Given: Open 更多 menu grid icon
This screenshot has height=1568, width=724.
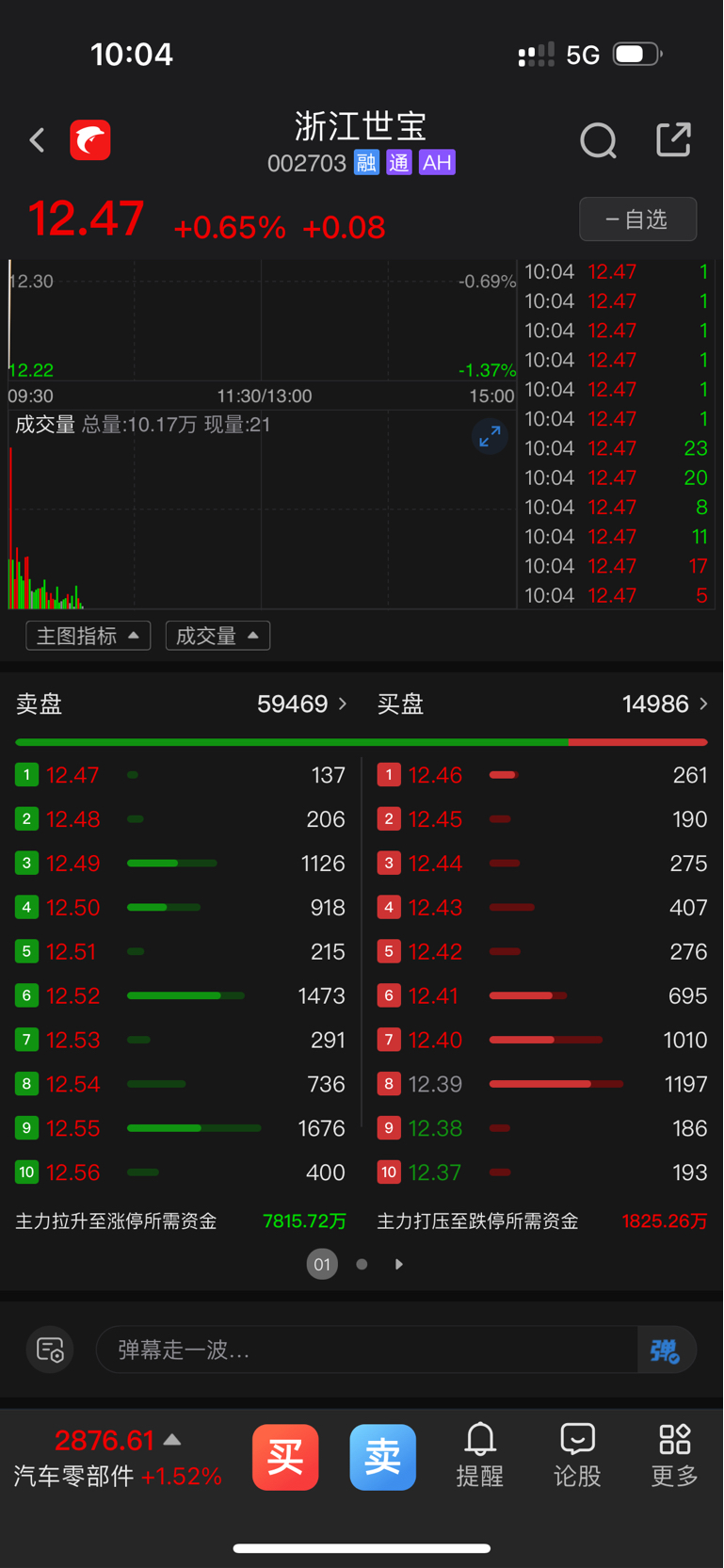Looking at the screenshot, I should point(675,1455).
